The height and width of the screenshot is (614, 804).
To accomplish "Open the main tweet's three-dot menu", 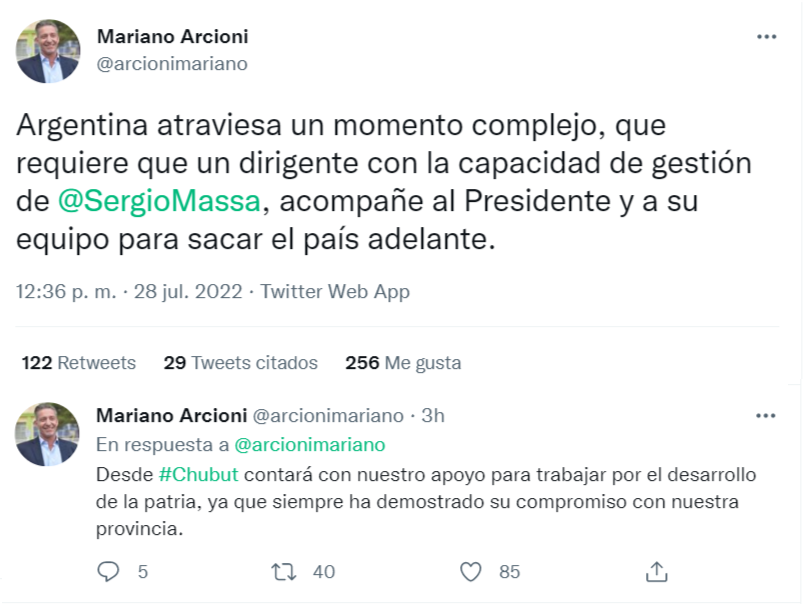I will 766,37.
